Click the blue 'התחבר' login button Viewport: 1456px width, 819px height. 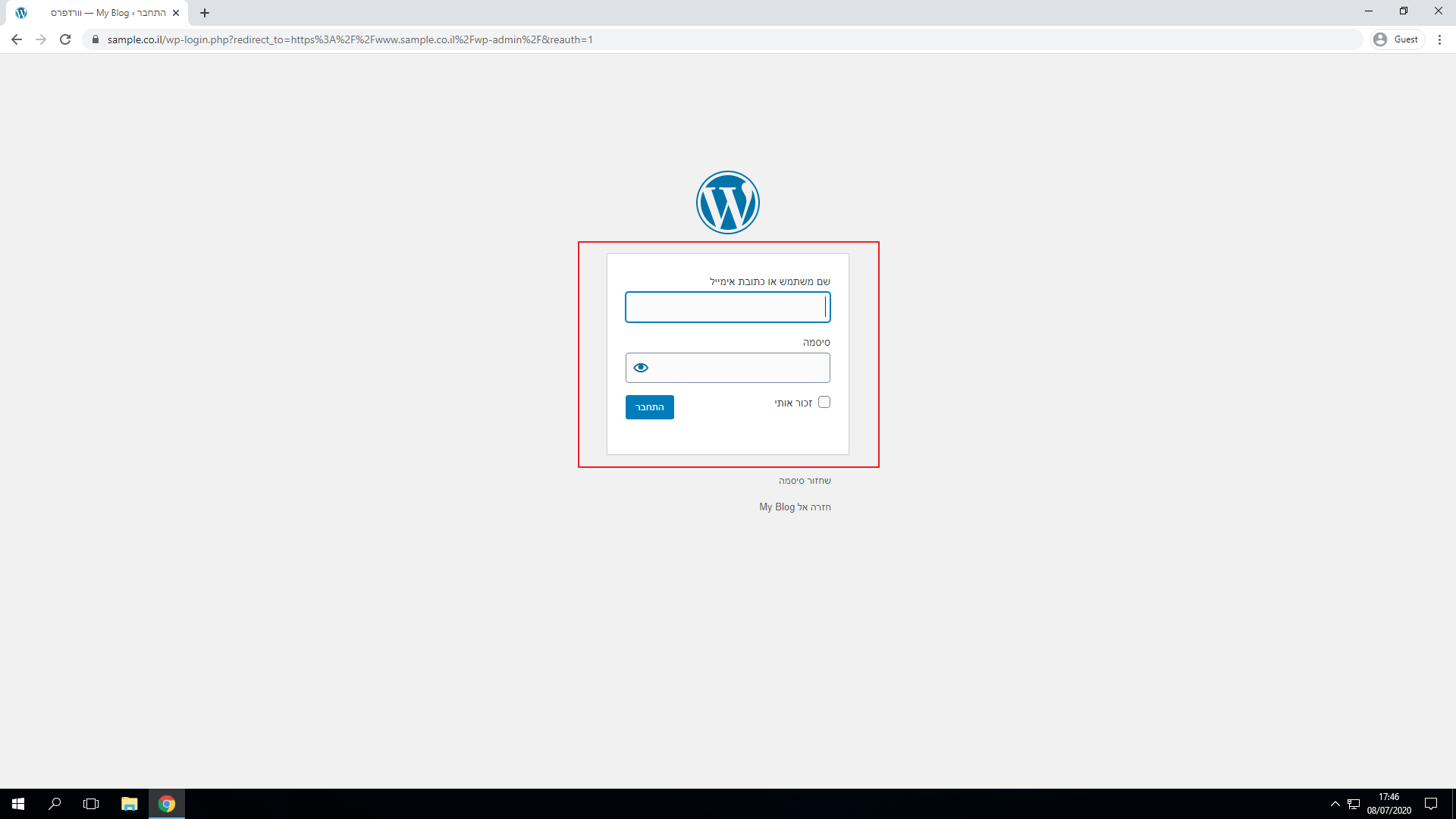(650, 407)
